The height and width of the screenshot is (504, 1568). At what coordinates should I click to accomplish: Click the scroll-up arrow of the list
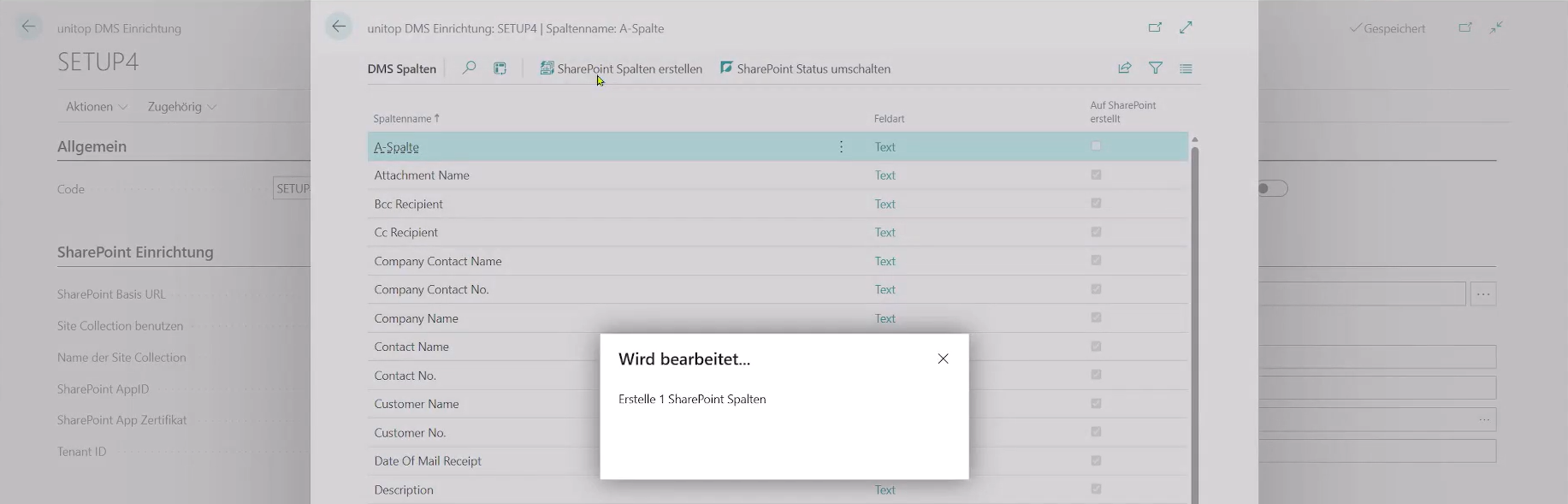coord(1195,139)
